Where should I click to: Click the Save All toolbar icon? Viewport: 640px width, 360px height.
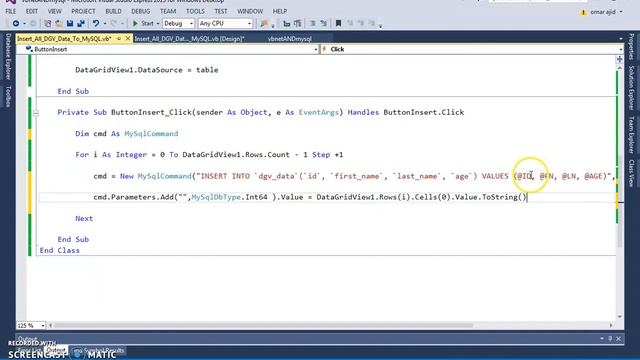coord(81,24)
